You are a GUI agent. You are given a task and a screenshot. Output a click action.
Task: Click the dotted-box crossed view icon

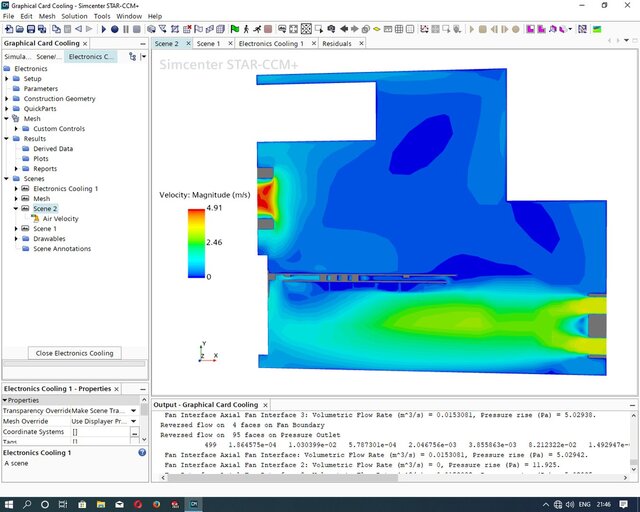tap(306, 29)
